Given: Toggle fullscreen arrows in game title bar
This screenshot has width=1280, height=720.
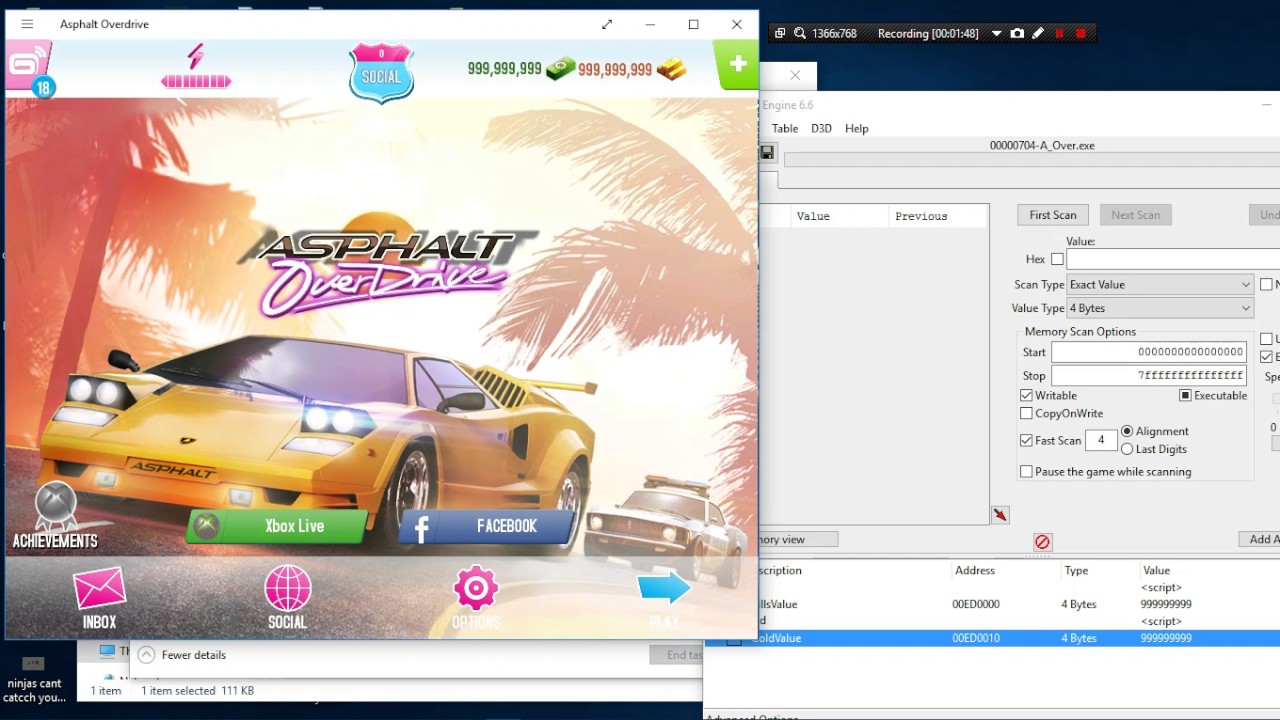Looking at the screenshot, I should pos(607,24).
